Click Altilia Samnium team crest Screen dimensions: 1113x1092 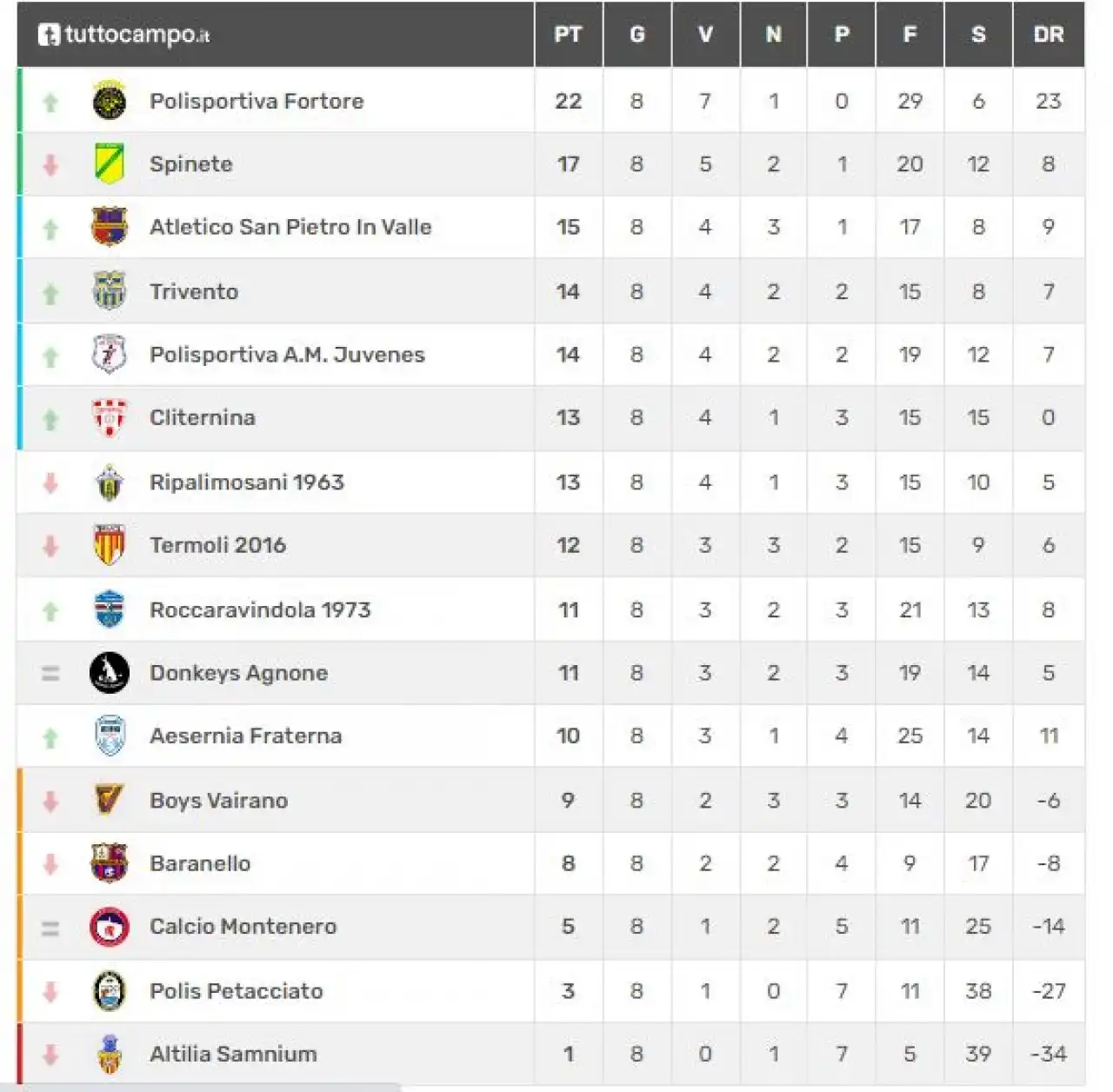(109, 1054)
